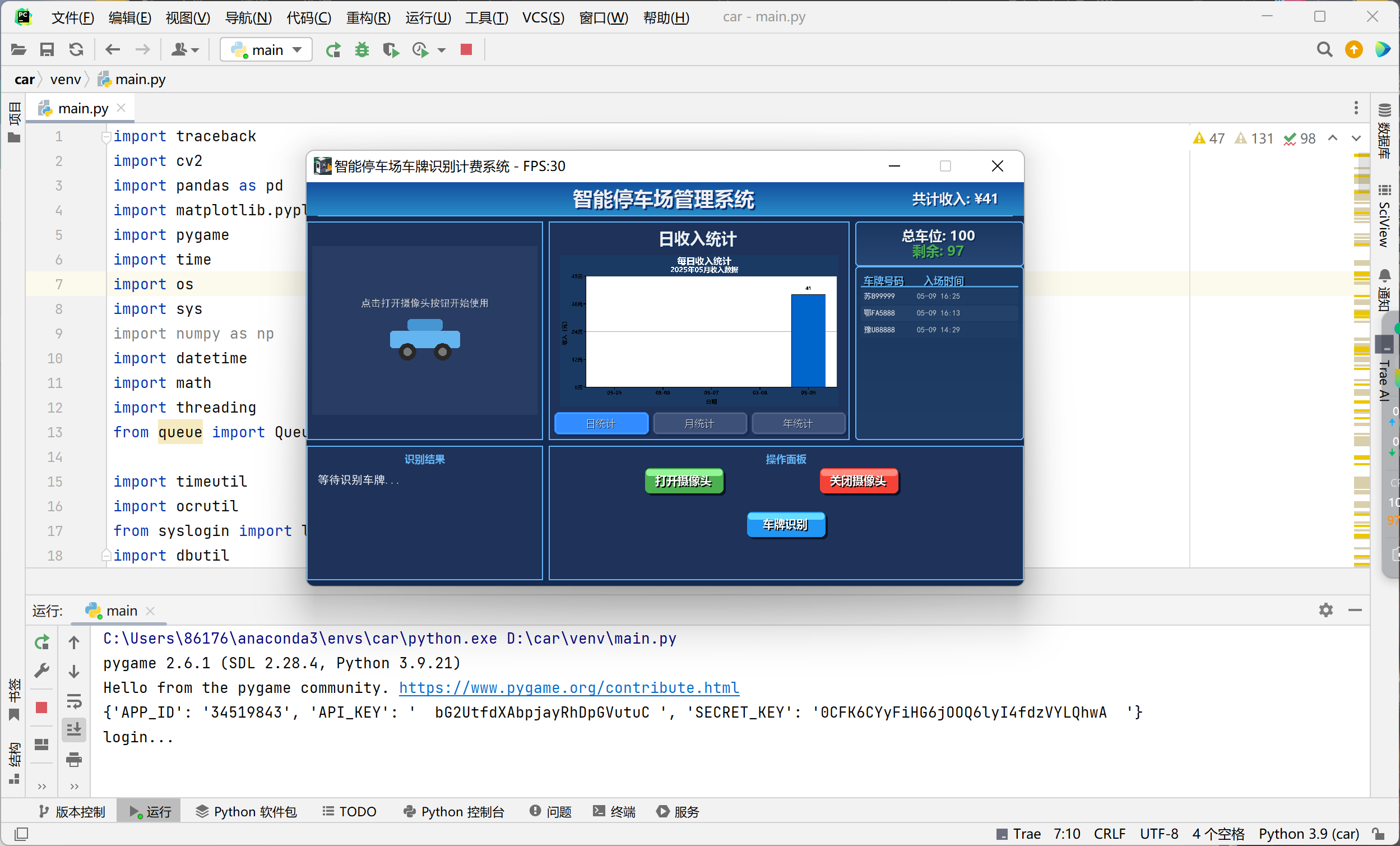Image resolution: width=1400 pixels, height=846 pixels.
Task: Click the Search Everywhere magnifier icon
Action: 1324,50
